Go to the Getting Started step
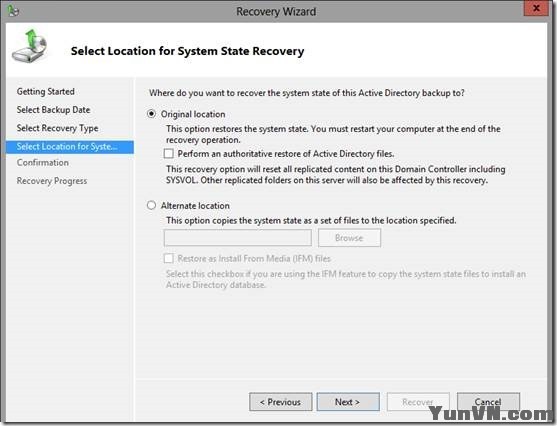The image size is (557, 426). click(x=45, y=91)
